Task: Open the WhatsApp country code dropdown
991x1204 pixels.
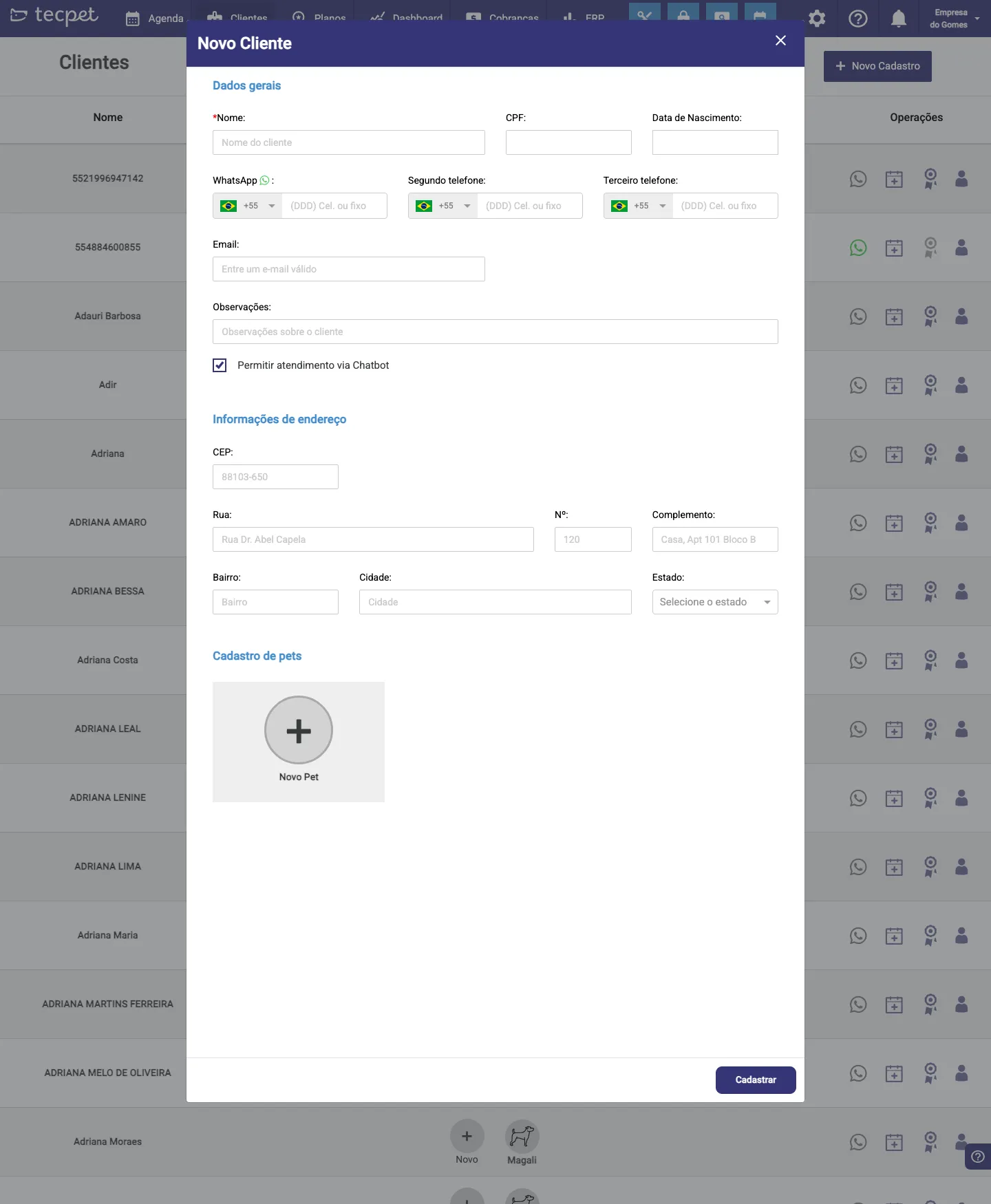Action: (x=248, y=206)
